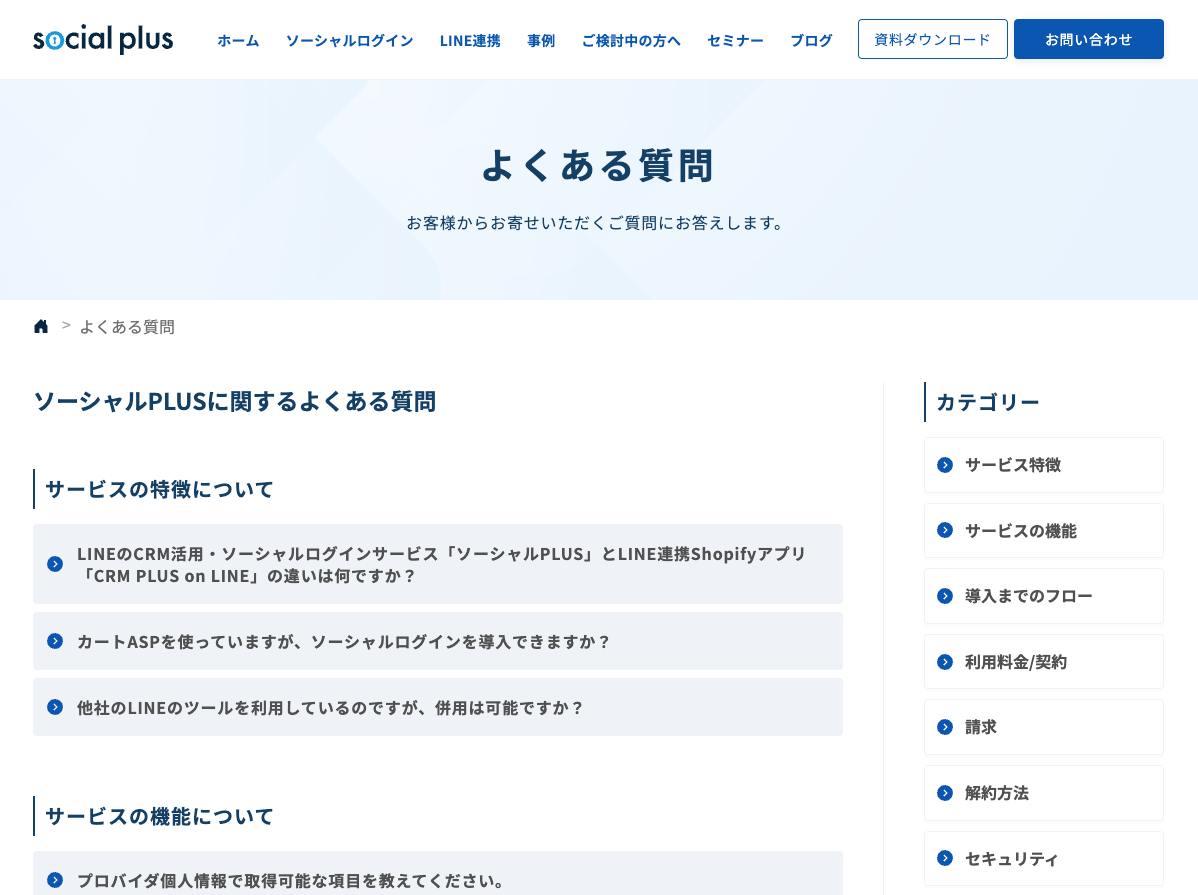Open the ソーシャルログイン menu item
1198x895 pixels.
point(349,41)
